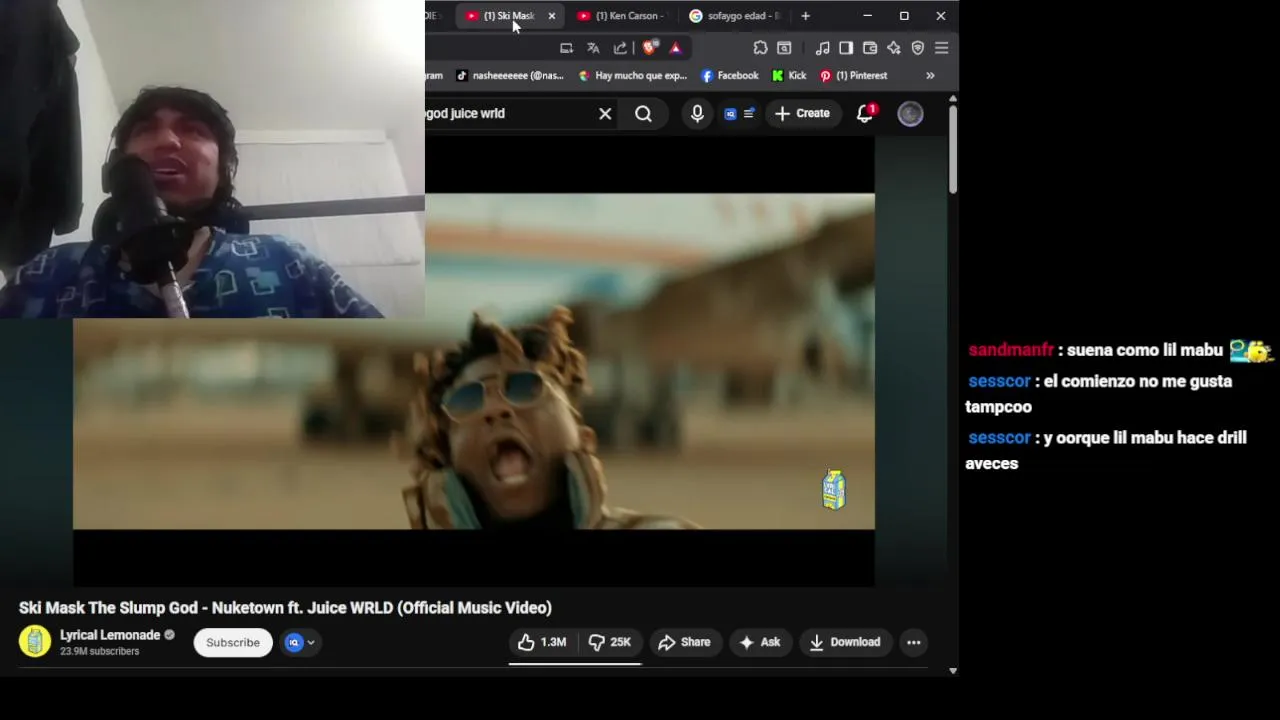Click the YouTube Create button
Viewport: 1280px width, 720px height.
802,114
